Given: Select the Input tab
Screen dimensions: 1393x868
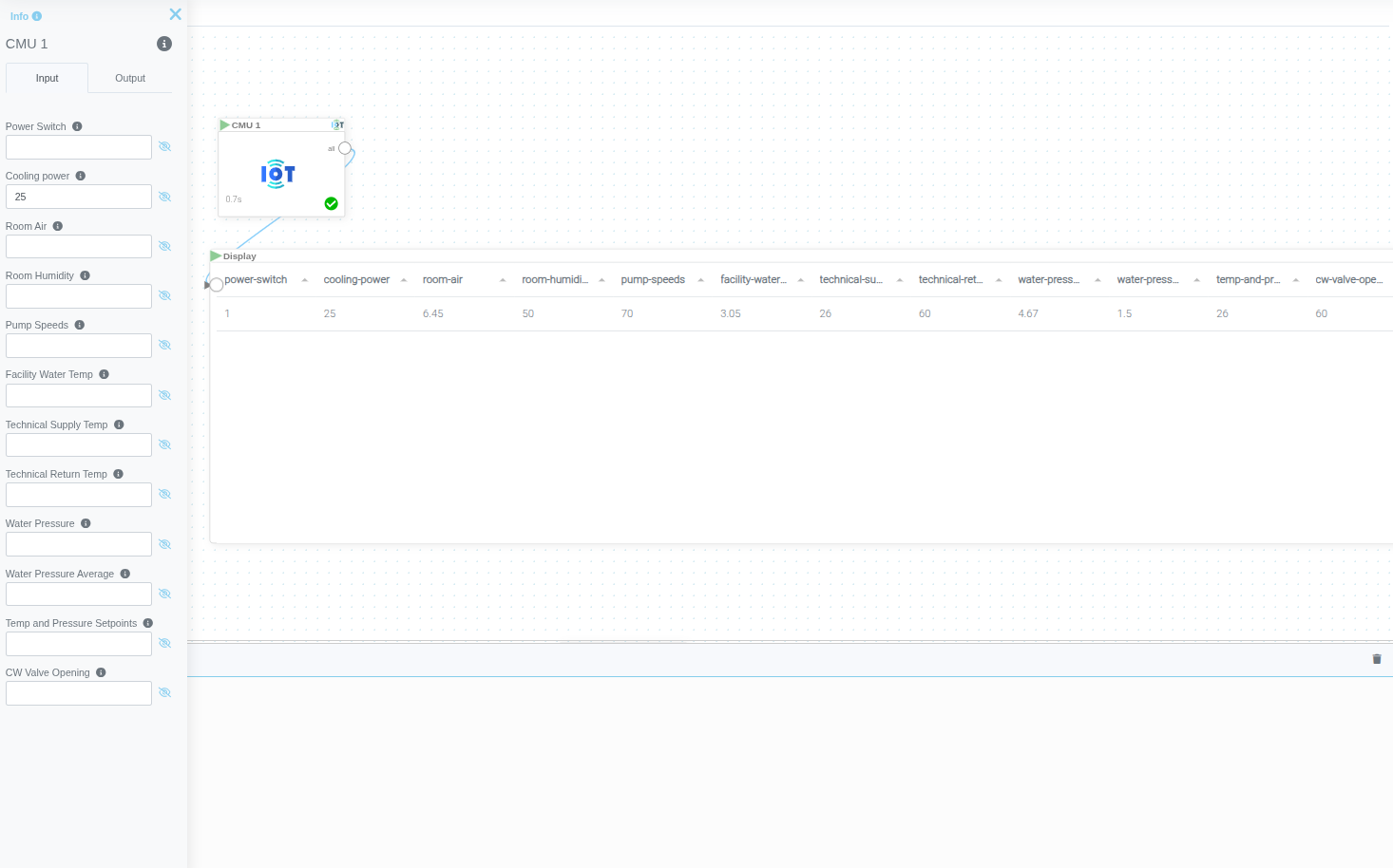Looking at the screenshot, I should 47,78.
